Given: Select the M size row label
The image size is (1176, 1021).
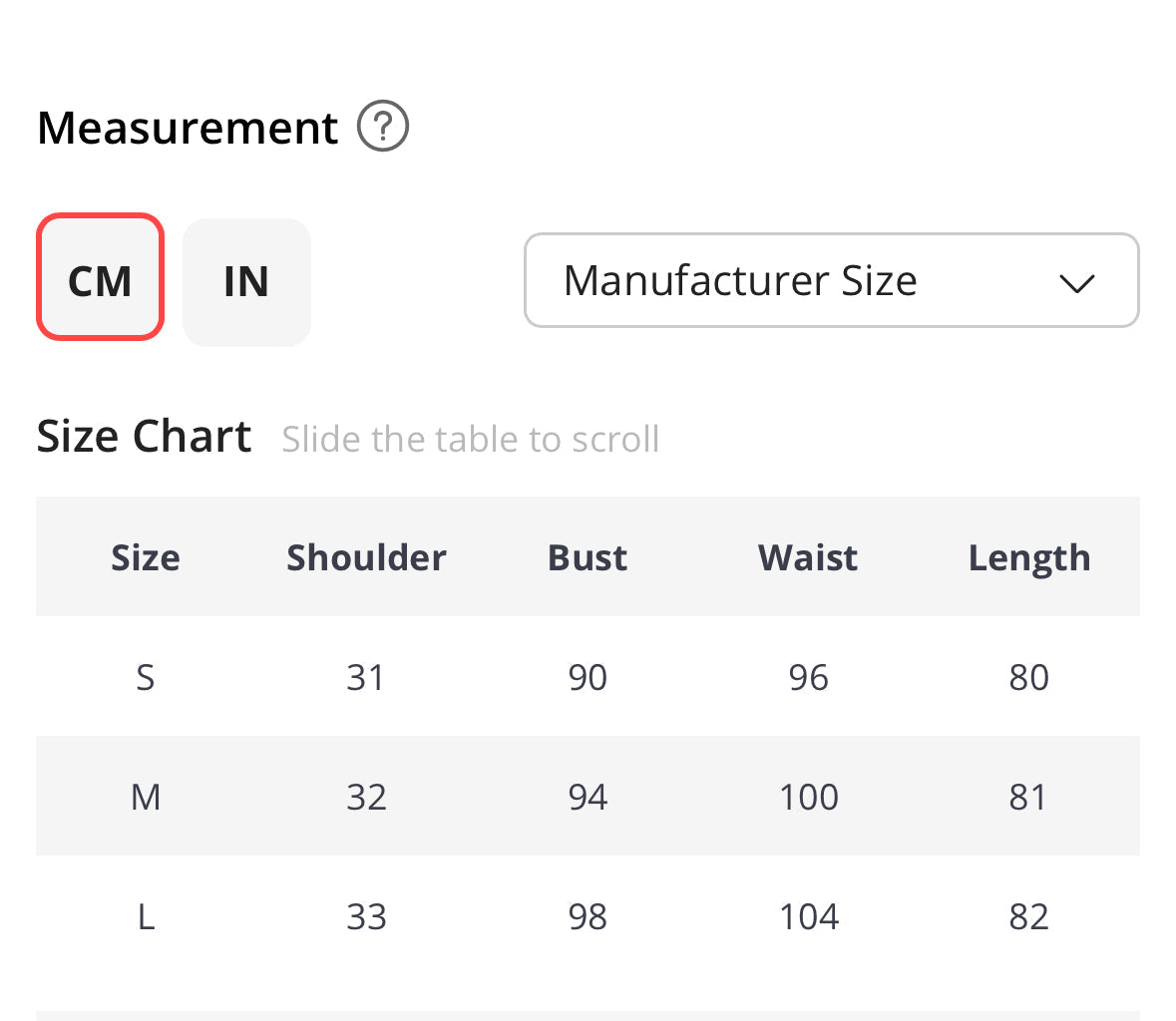Looking at the screenshot, I should coord(146,797).
